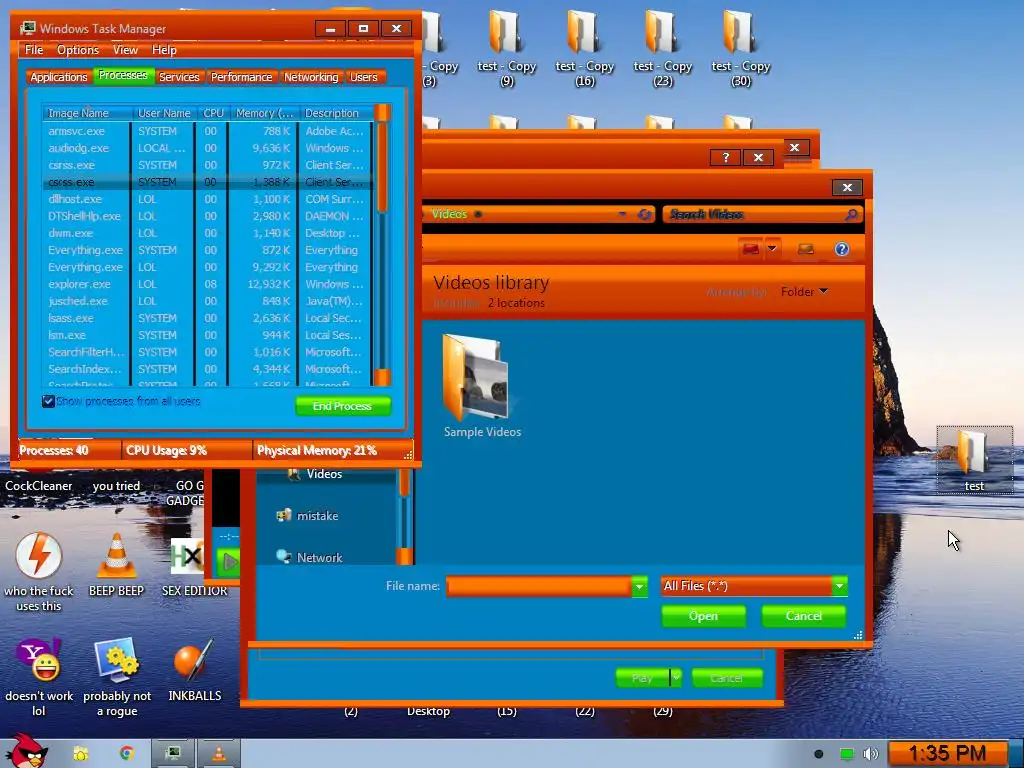
Task: Switch to the Networking tab
Action: coord(311,77)
